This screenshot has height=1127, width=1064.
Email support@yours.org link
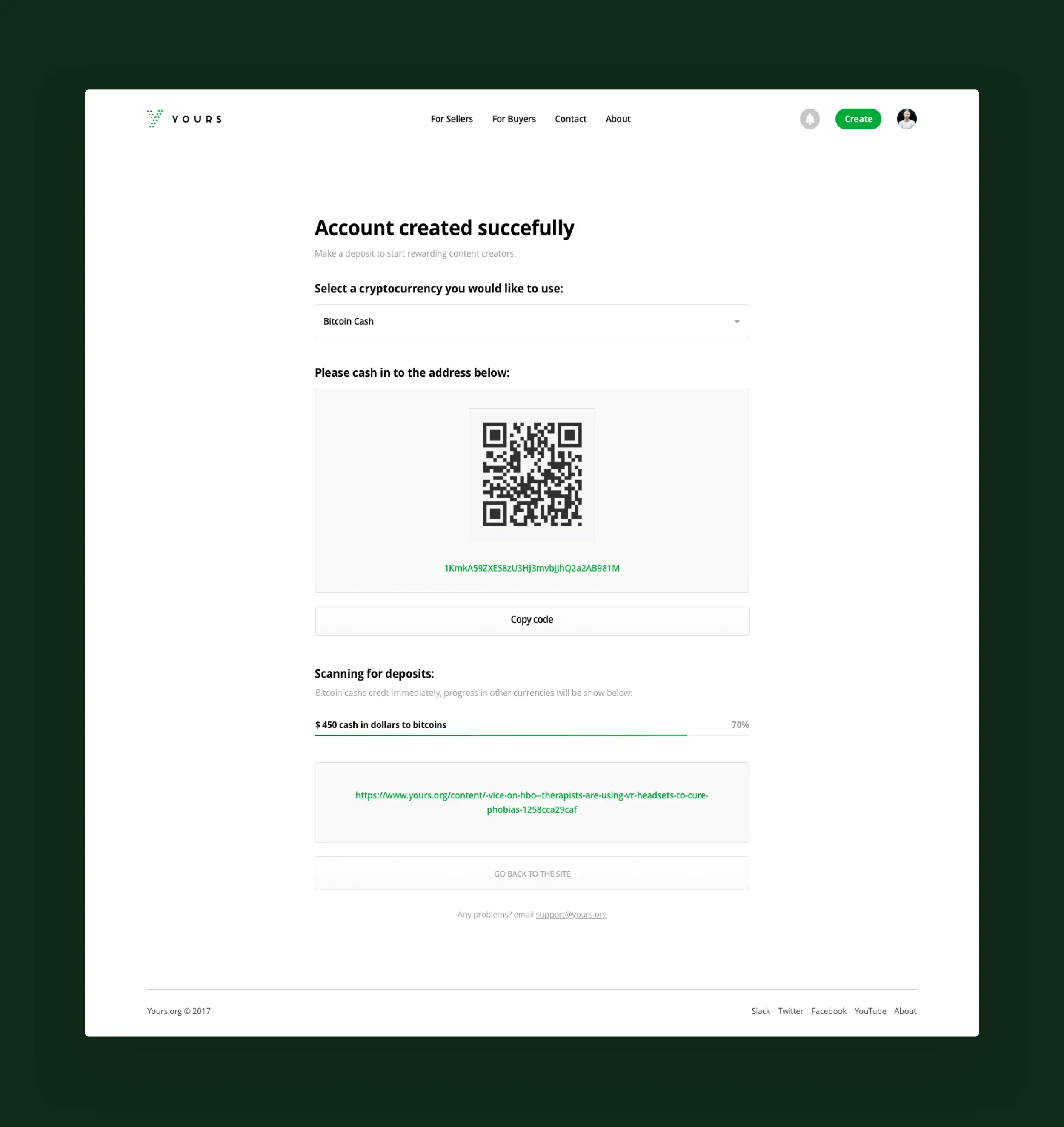[x=571, y=914]
